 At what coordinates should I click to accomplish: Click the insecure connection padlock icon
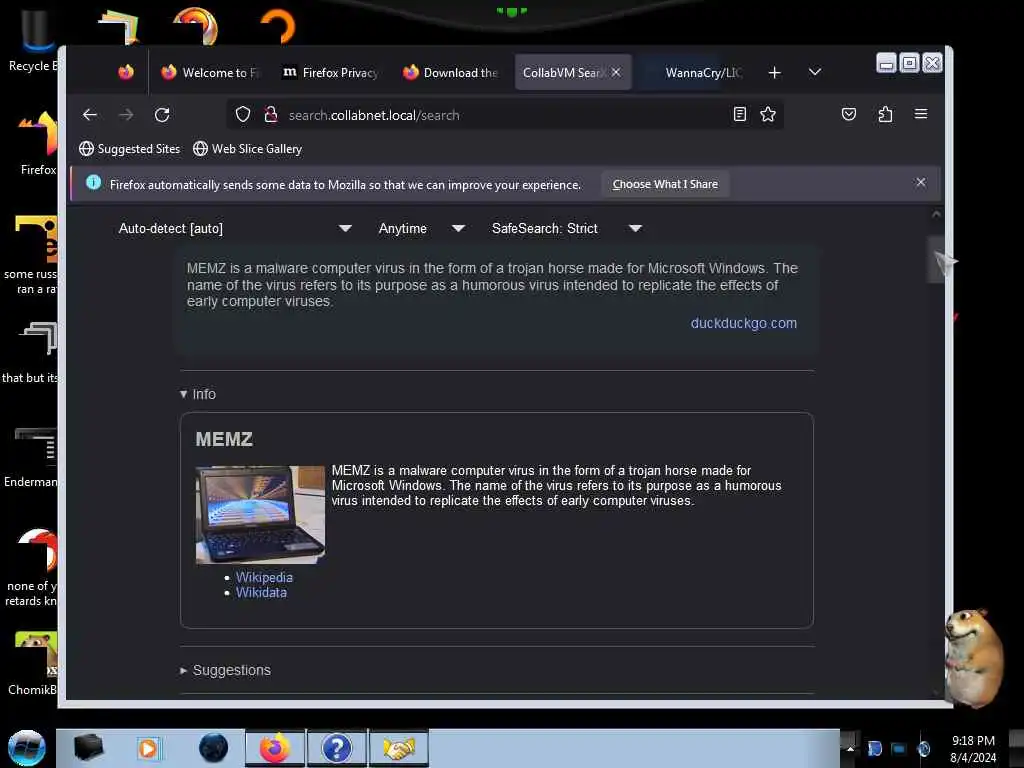(x=270, y=114)
